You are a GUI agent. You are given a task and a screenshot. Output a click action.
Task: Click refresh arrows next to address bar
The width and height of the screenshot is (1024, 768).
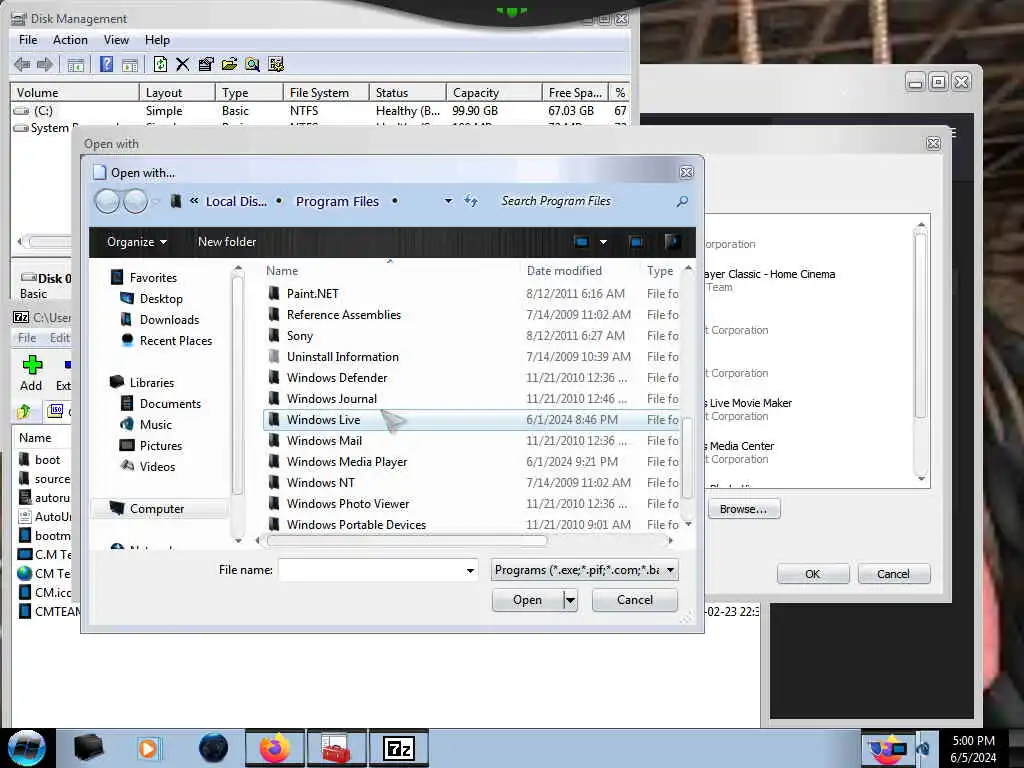click(x=471, y=200)
